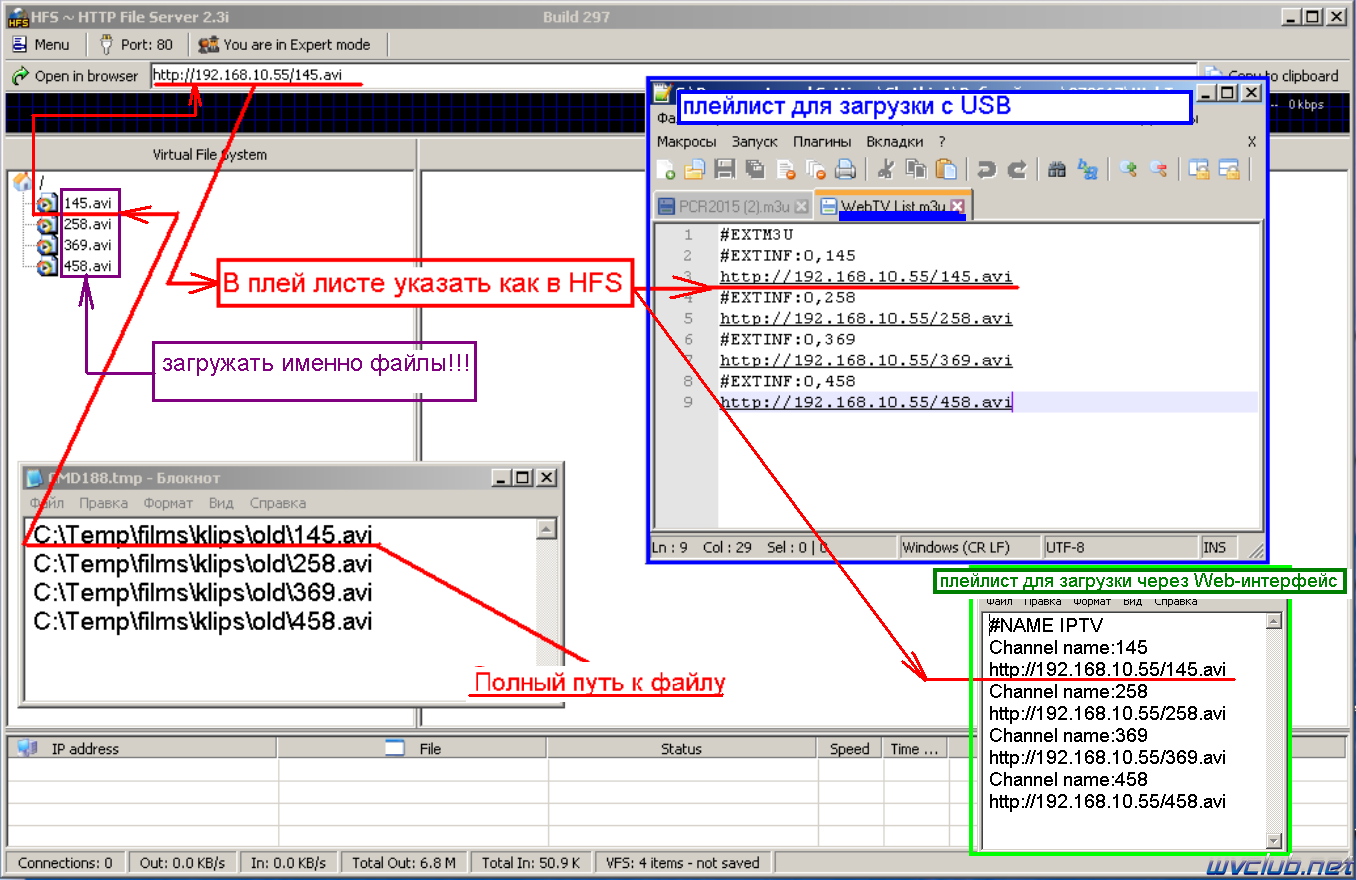The height and width of the screenshot is (880, 1356).
Task: Click the http://192.168.10.55/369.avi line in Notepad++
Action: [x=866, y=361]
